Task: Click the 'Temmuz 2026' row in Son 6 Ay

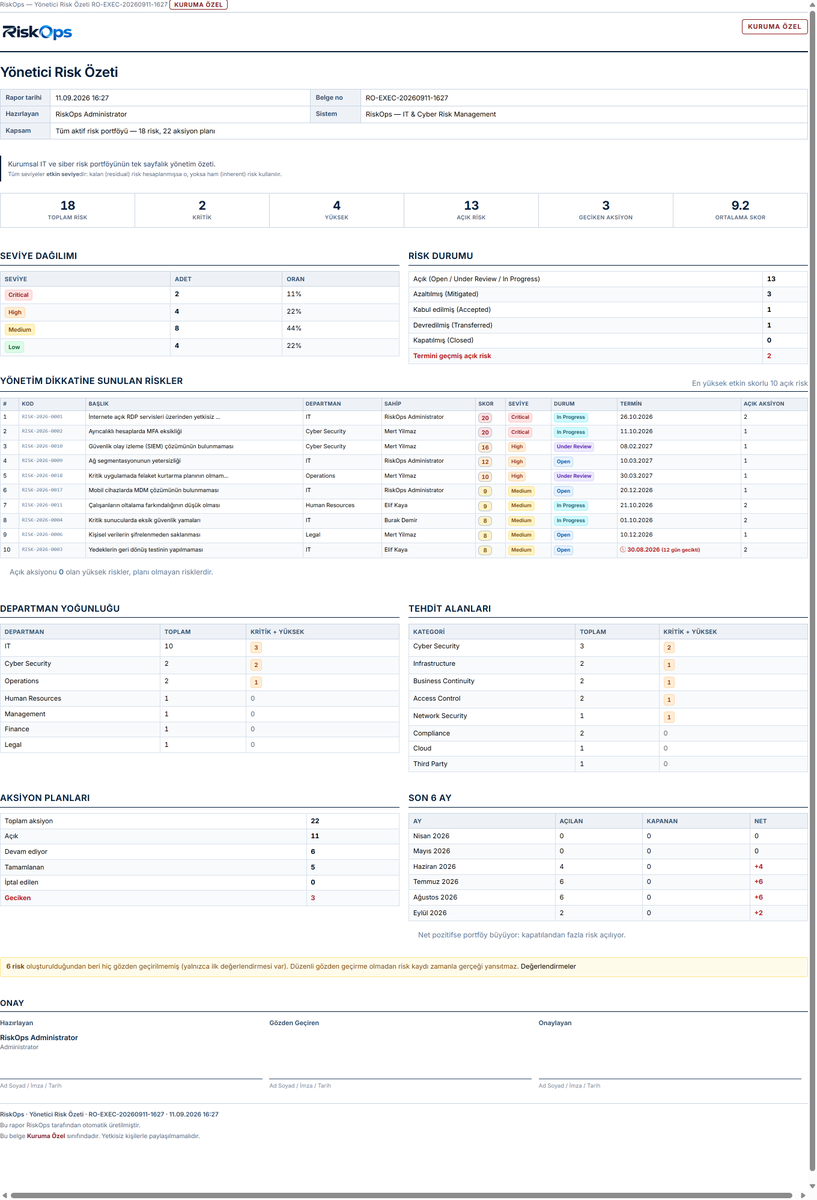Action: tap(608, 882)
